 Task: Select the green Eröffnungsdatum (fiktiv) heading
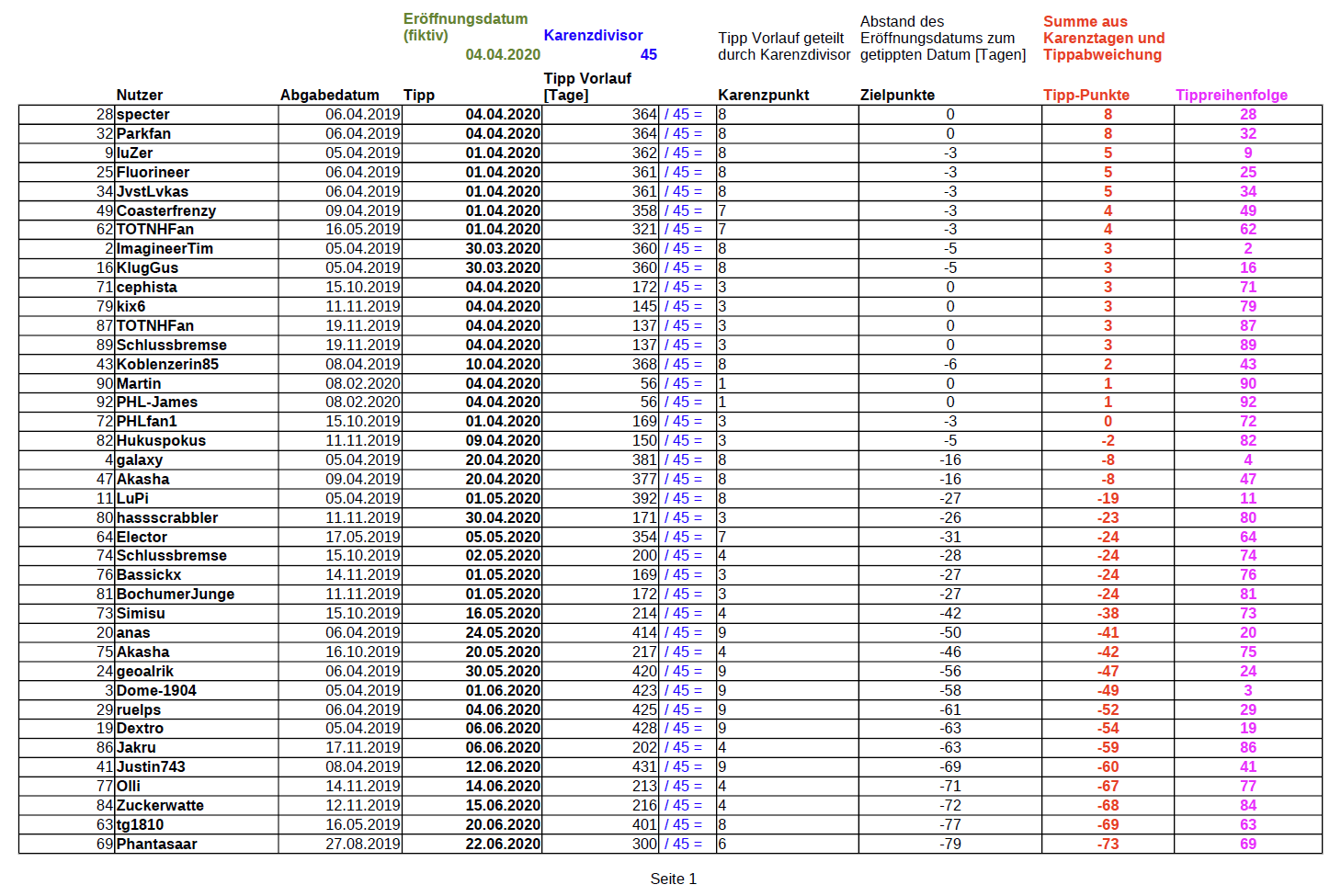[465, 27]
